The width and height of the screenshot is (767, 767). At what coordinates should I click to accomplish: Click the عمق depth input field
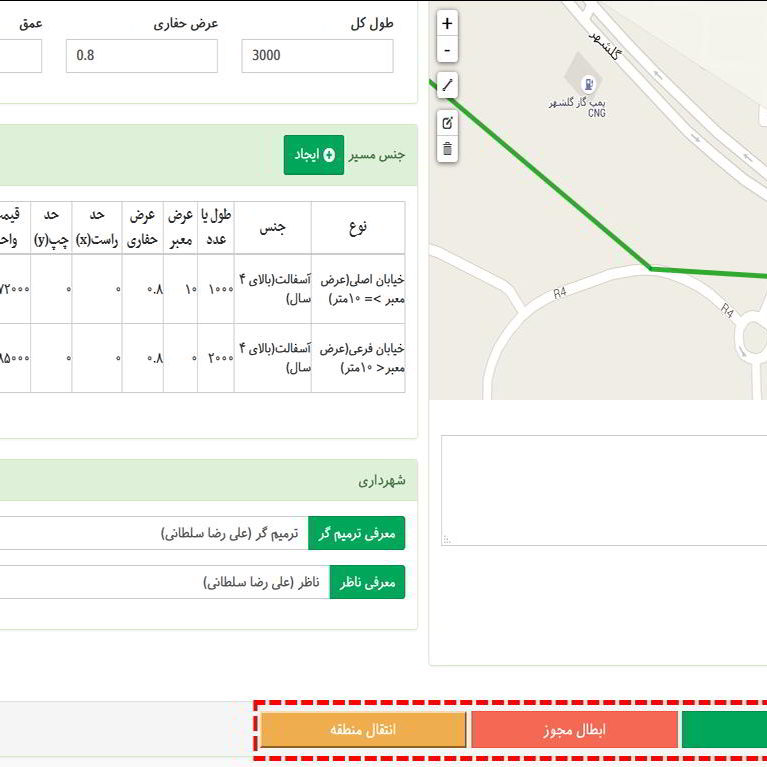pyautogui.click(x=20, y=56)
